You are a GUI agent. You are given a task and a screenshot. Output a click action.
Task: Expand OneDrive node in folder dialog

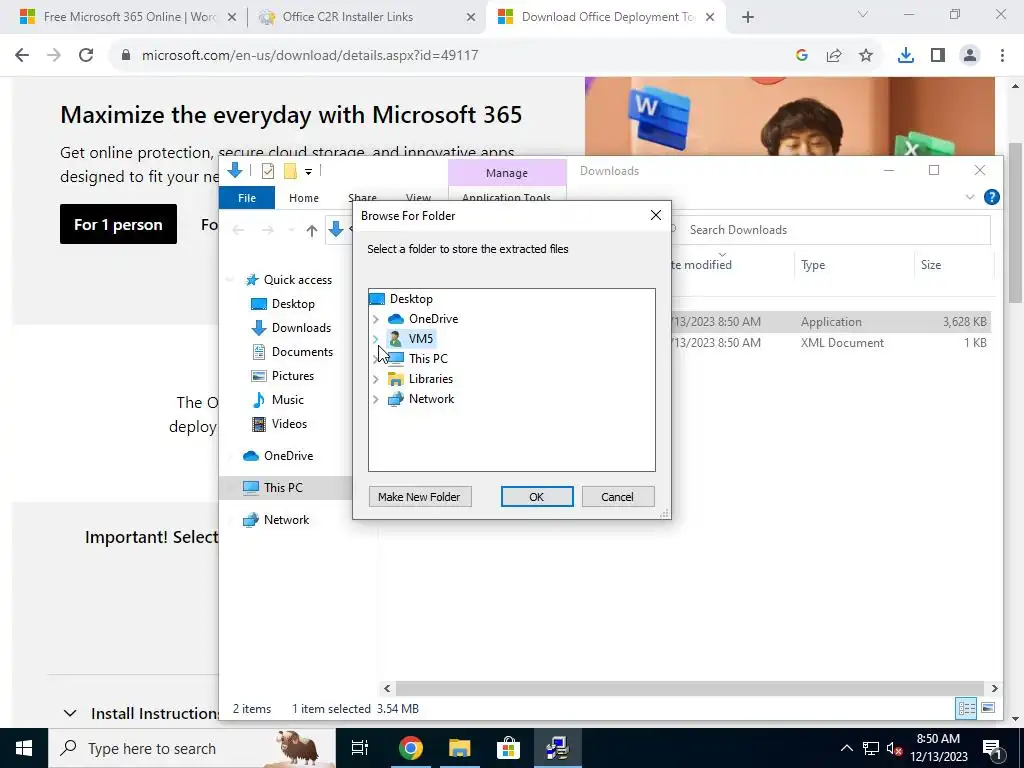[376, 319]
